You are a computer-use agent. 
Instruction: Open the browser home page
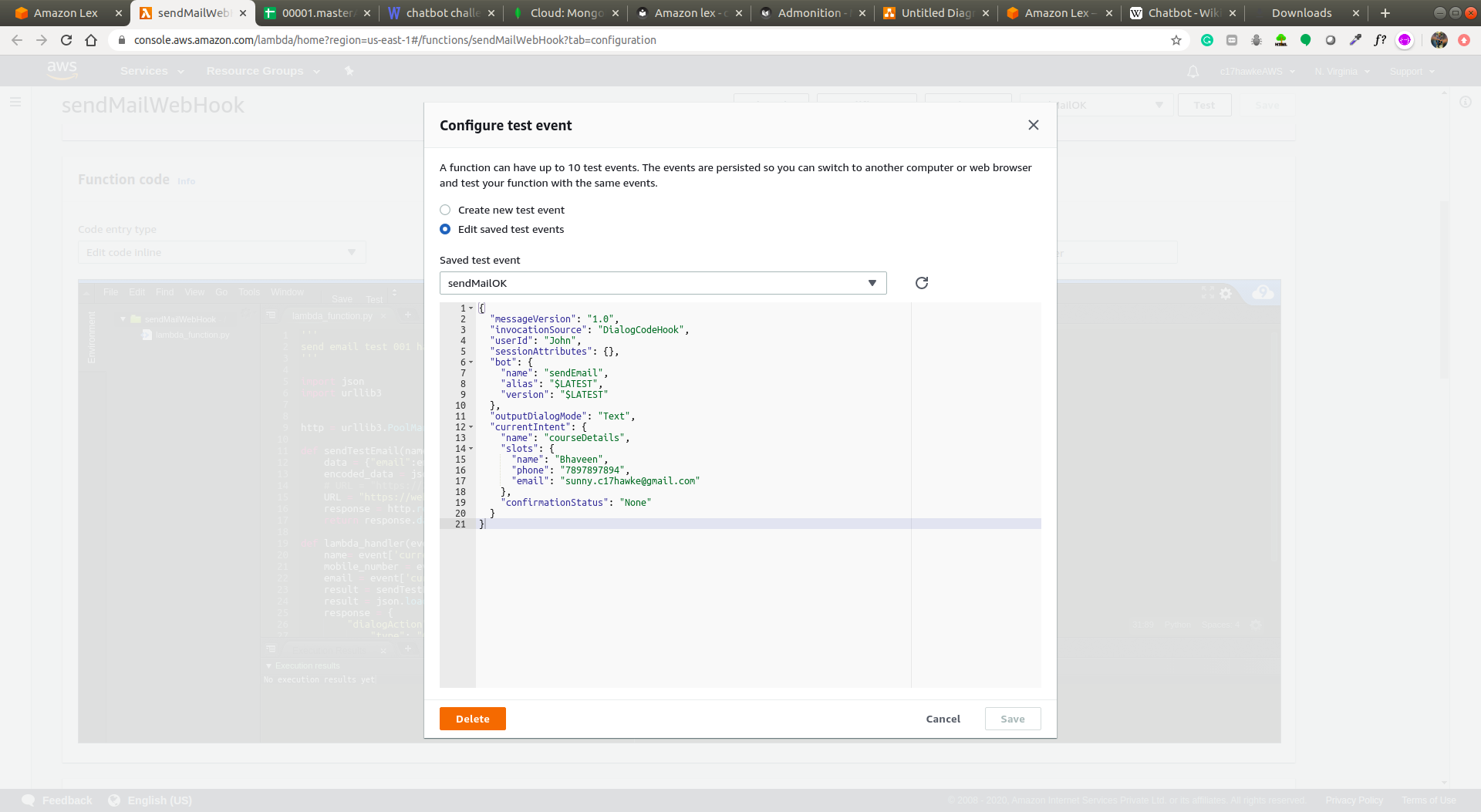coord(91,40)
